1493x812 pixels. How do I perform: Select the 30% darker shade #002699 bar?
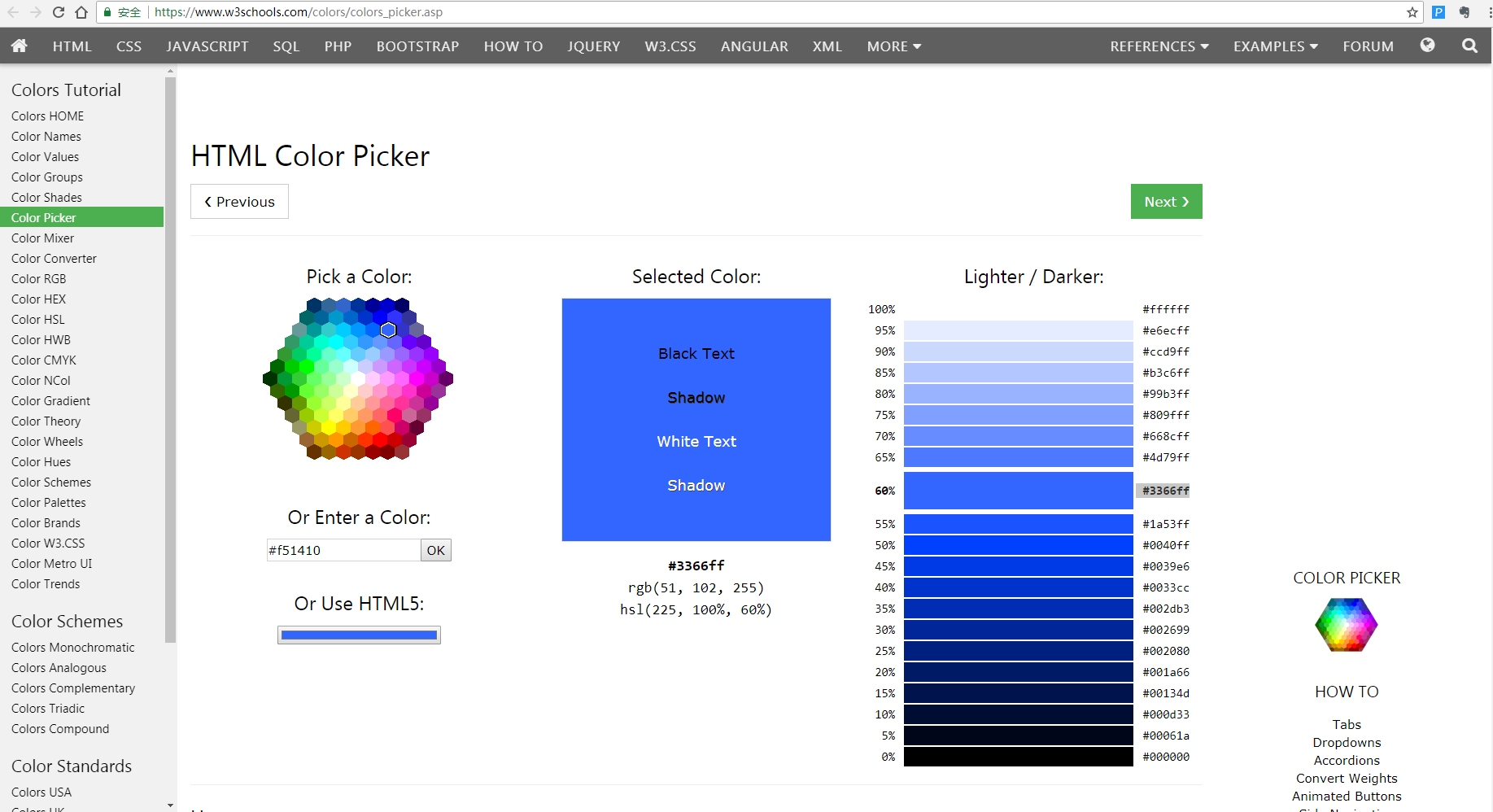click(x=1018, y=630)
